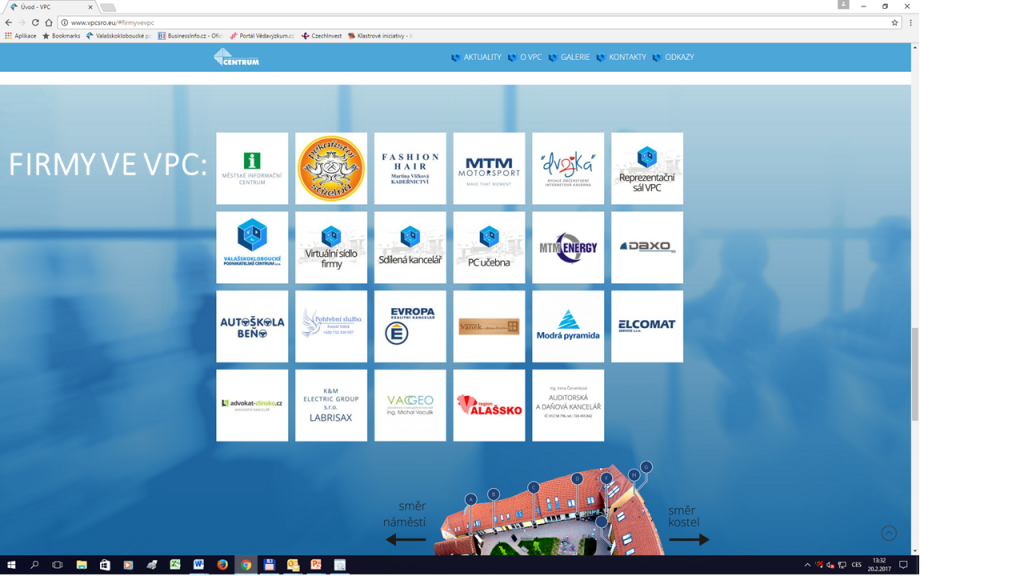1024x576 pixels.
Task: Open the Bookmarks folder in the bookmarks bar
Action: [61, 36]
